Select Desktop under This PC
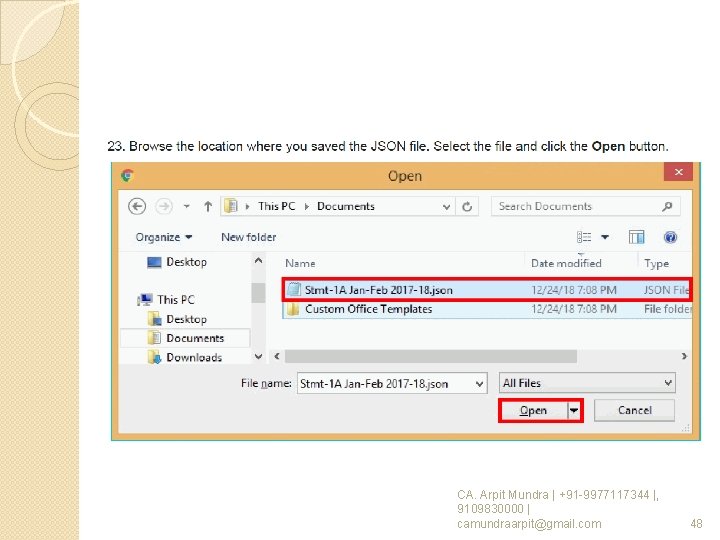Image resolution: width=720 pixels, height=540 pixels. pyautogui.click(x=177, y=319)
